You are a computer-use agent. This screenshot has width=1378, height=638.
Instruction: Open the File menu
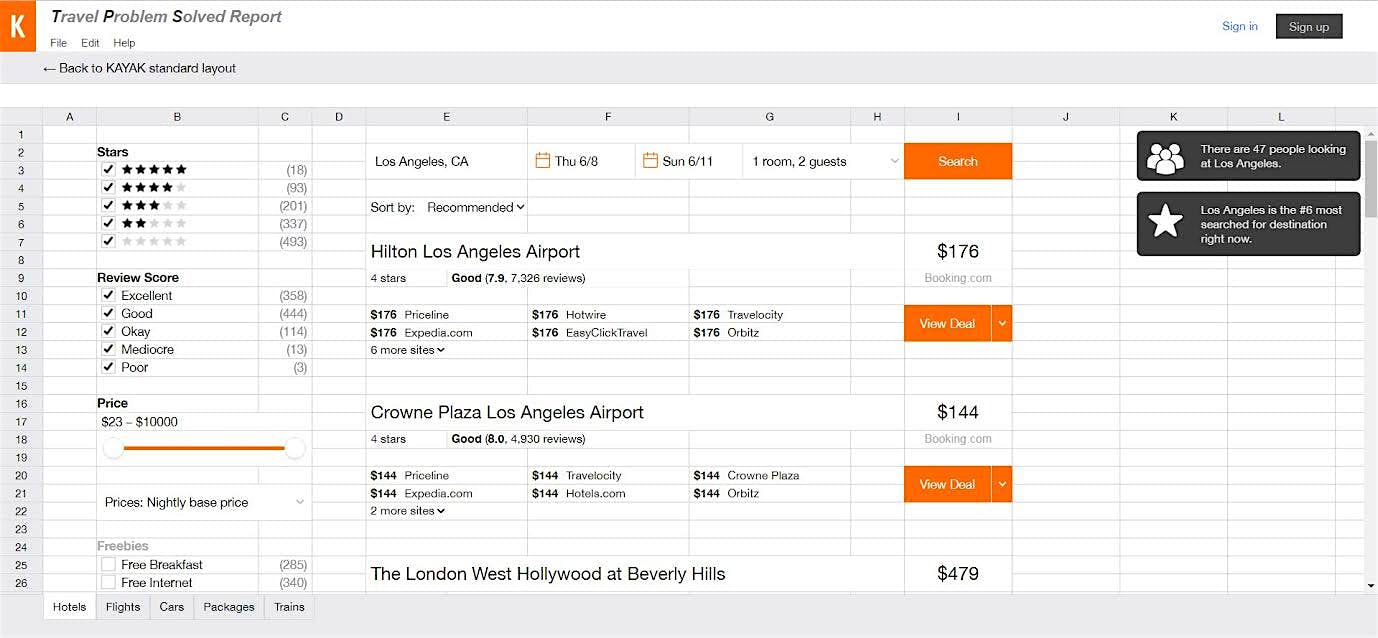(58, 43)
